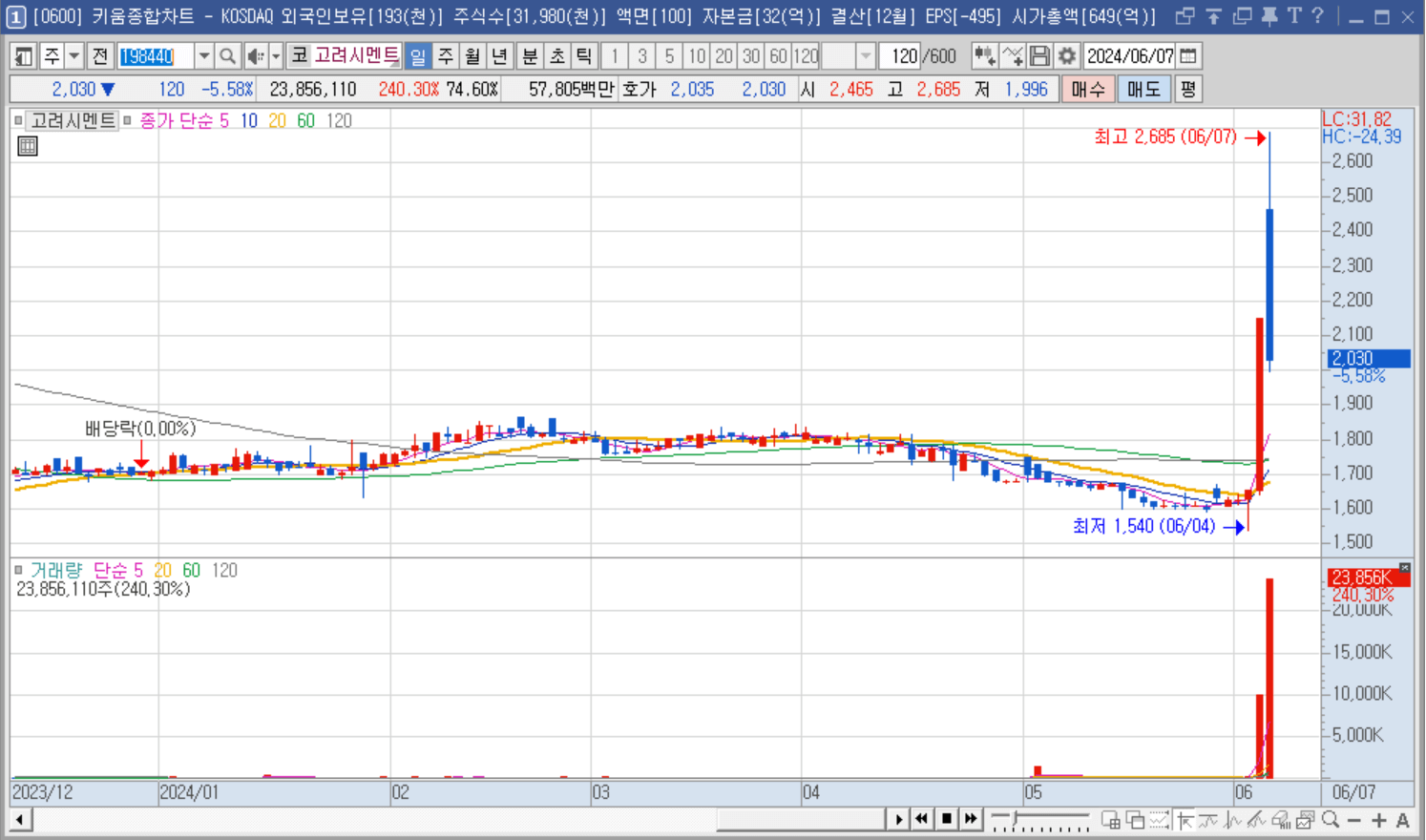
Task: Click the 호가 quote label
Action: pos(639,89)
